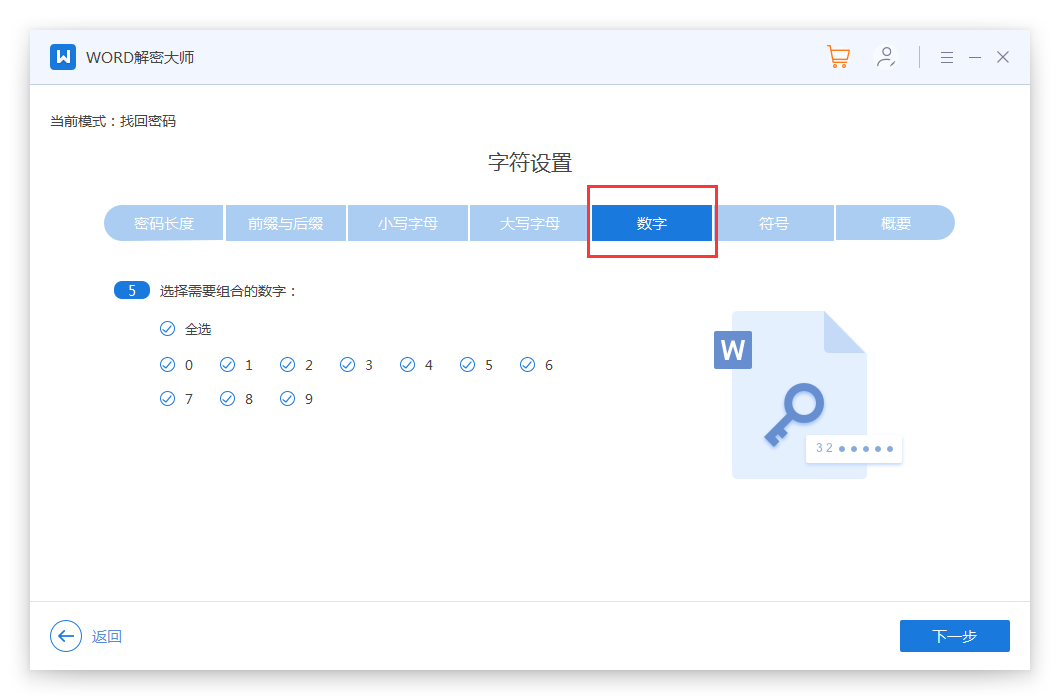Click the WORD解密大师 app logo
1060x700 pixels.
(63, 57)
